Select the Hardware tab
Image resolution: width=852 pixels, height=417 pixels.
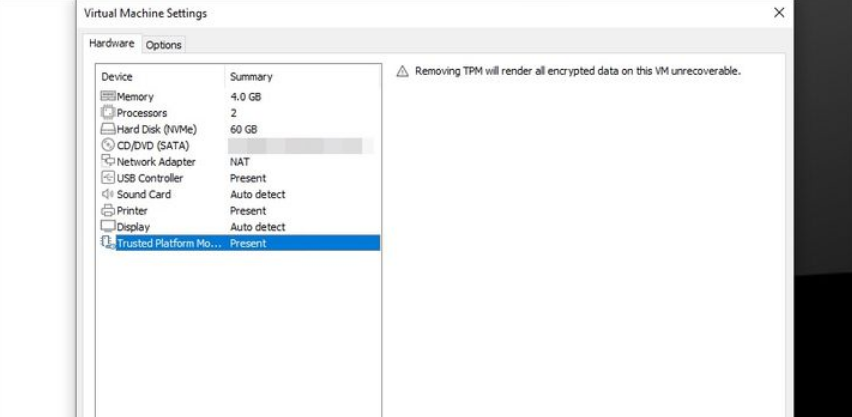112,44
